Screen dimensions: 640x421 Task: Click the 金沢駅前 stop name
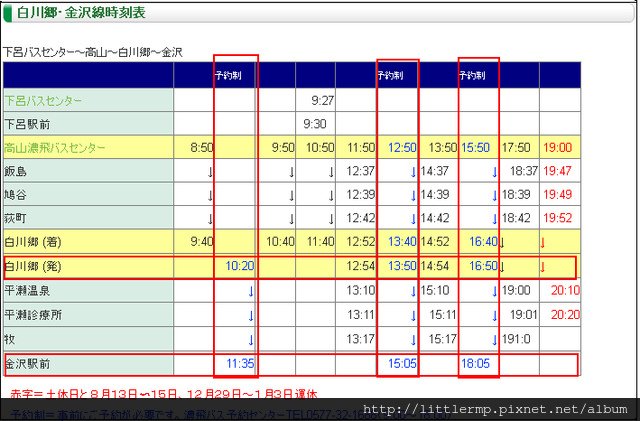27,363
